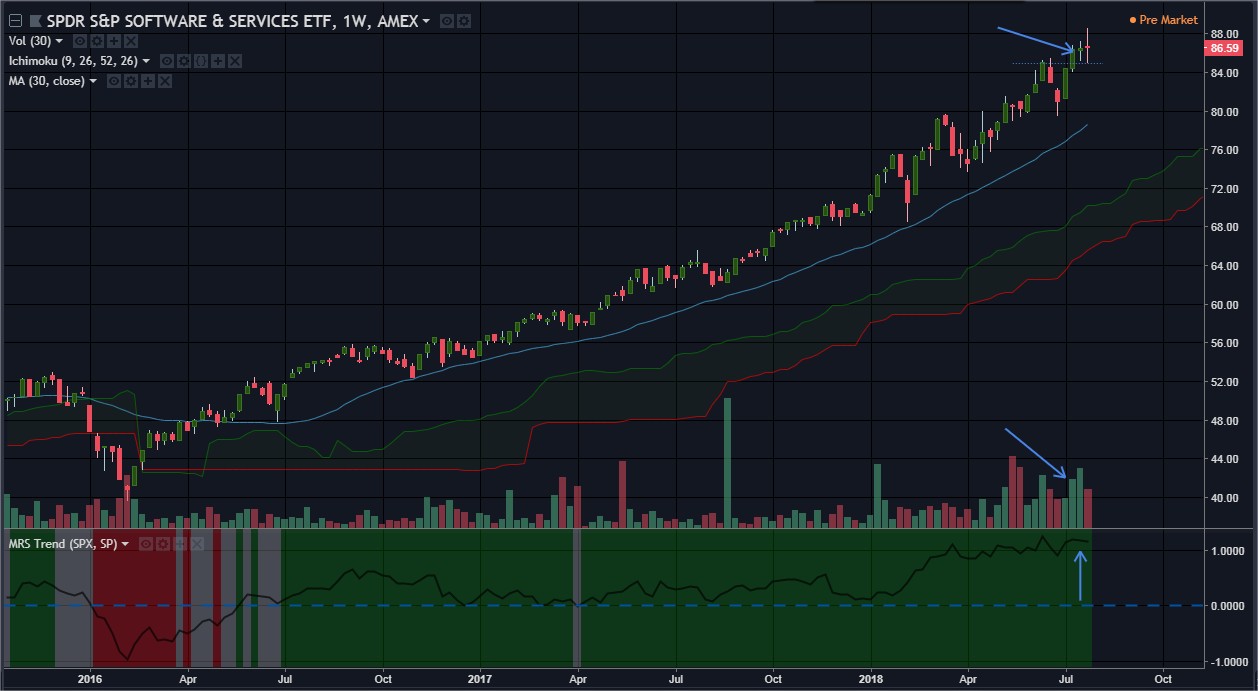Image resolution: width=1258 pixels, height=691 pixels.
Task: Open MA (30, close) settings gear
Action: [x=131, y=81]
